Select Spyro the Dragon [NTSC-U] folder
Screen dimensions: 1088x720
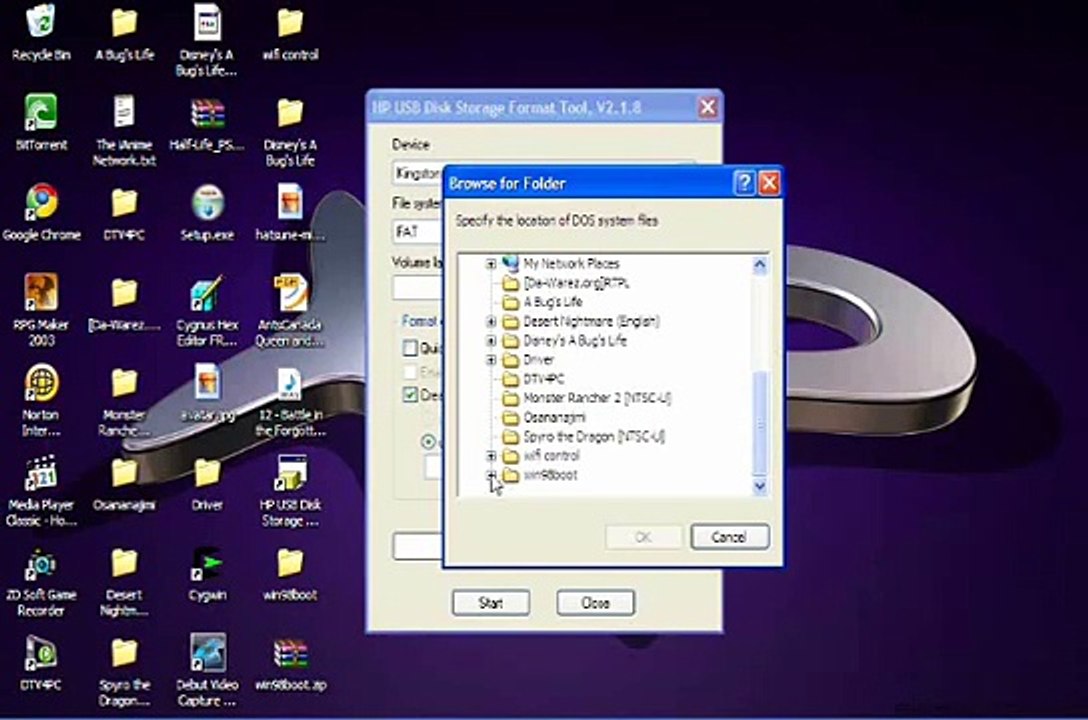pos(593,436)
